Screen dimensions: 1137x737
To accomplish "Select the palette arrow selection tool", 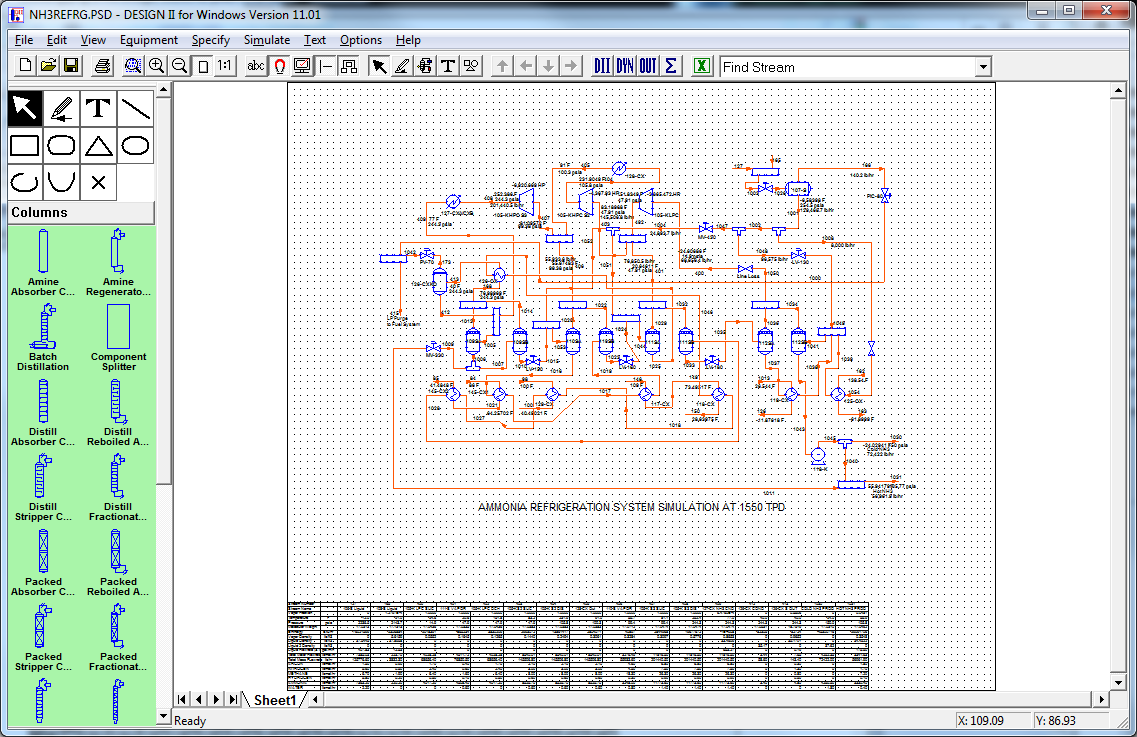I will (25, 108).
